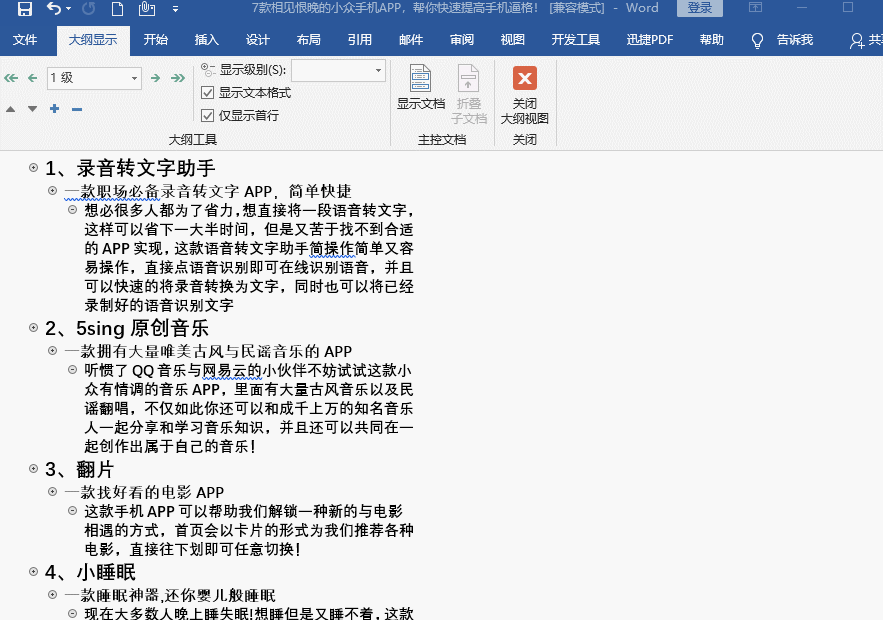Image resolution: width=883 pixels, height=620 pixels.
Task: Click the red 关闭大纲视图 icon
Action: (524, 77)
